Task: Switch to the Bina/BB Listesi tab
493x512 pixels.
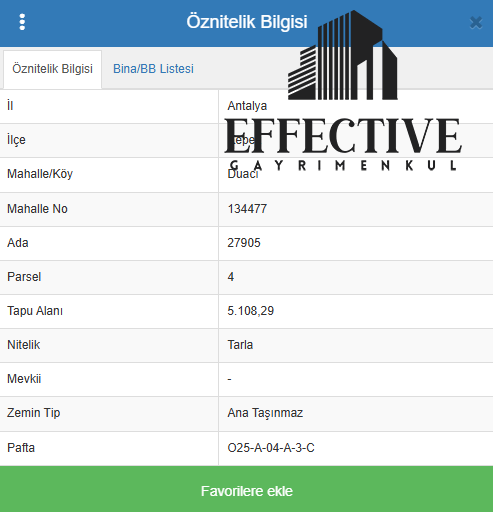Action: [x=153, y=69]
